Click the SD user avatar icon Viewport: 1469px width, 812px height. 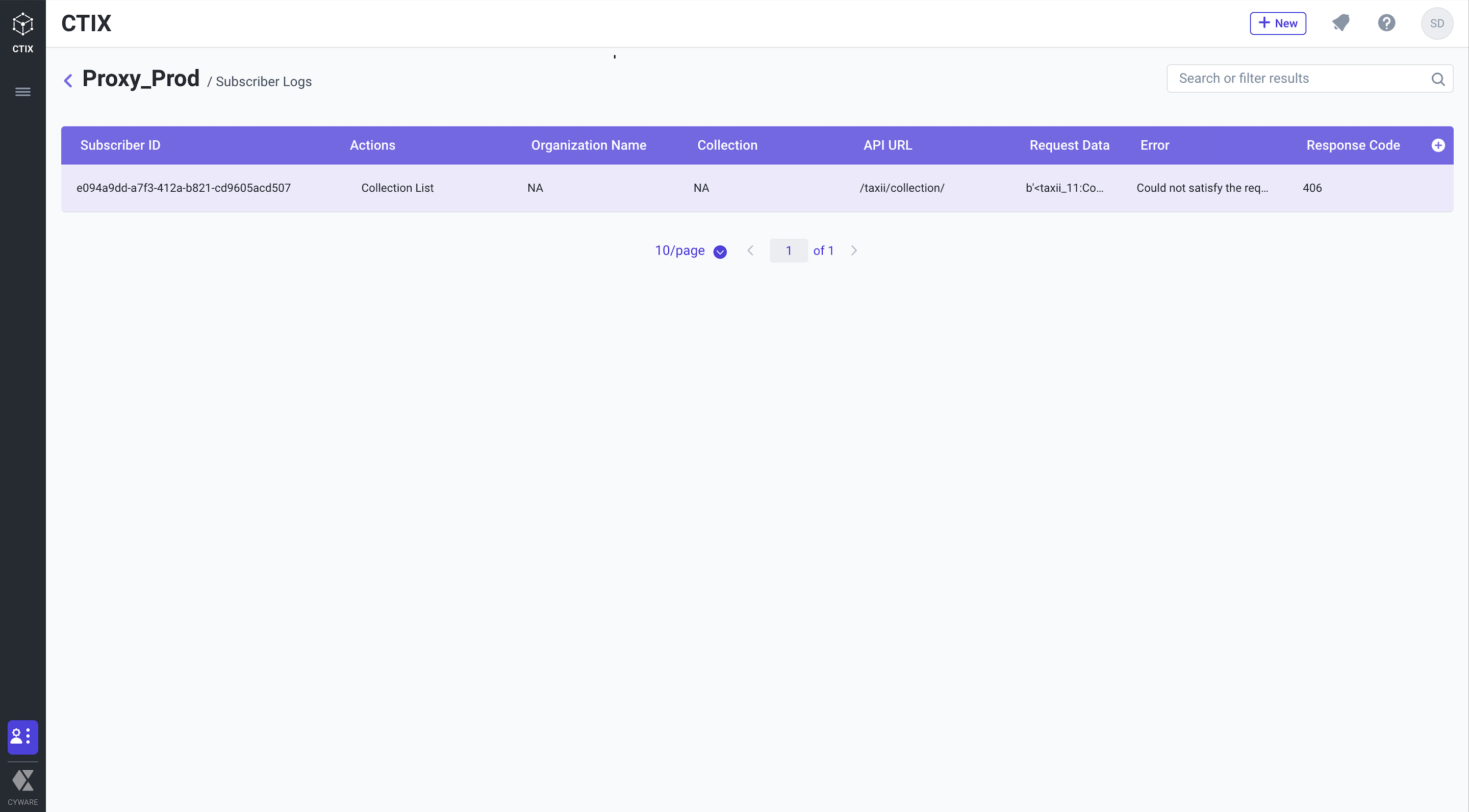(x=1436, y=23)
